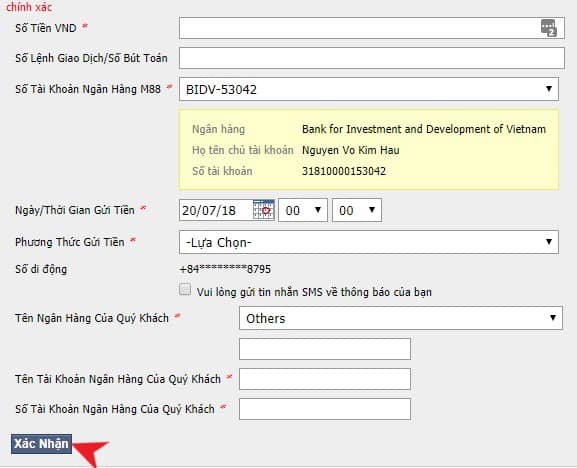This screenshot has width=577, height=468.
Task: Click the Ngày/Thời Gian Gửi Tiền label
Action: pyautogui.click(x=75, y=210)
